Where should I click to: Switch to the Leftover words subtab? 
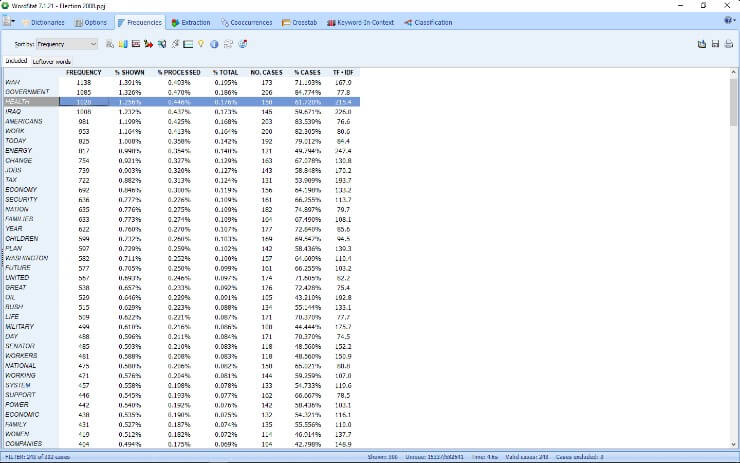click(x=51, y=61)
